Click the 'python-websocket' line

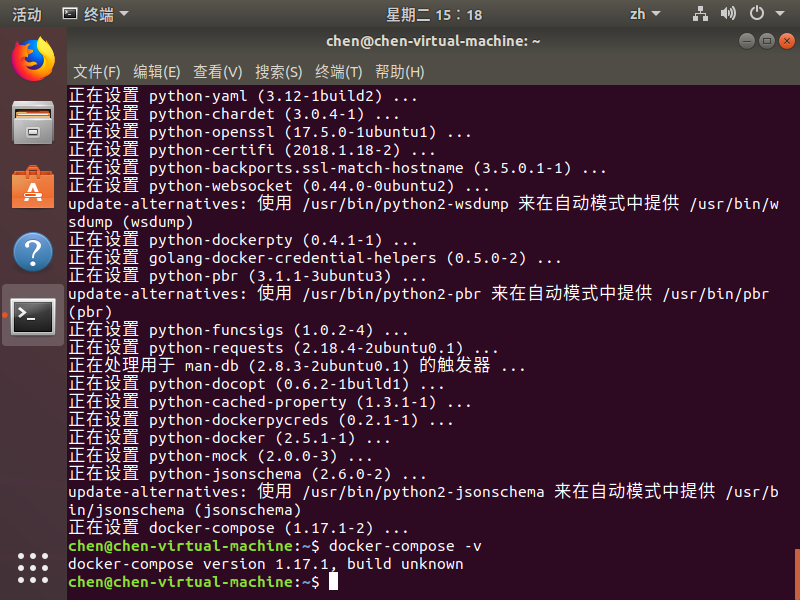tap(279, 186)
